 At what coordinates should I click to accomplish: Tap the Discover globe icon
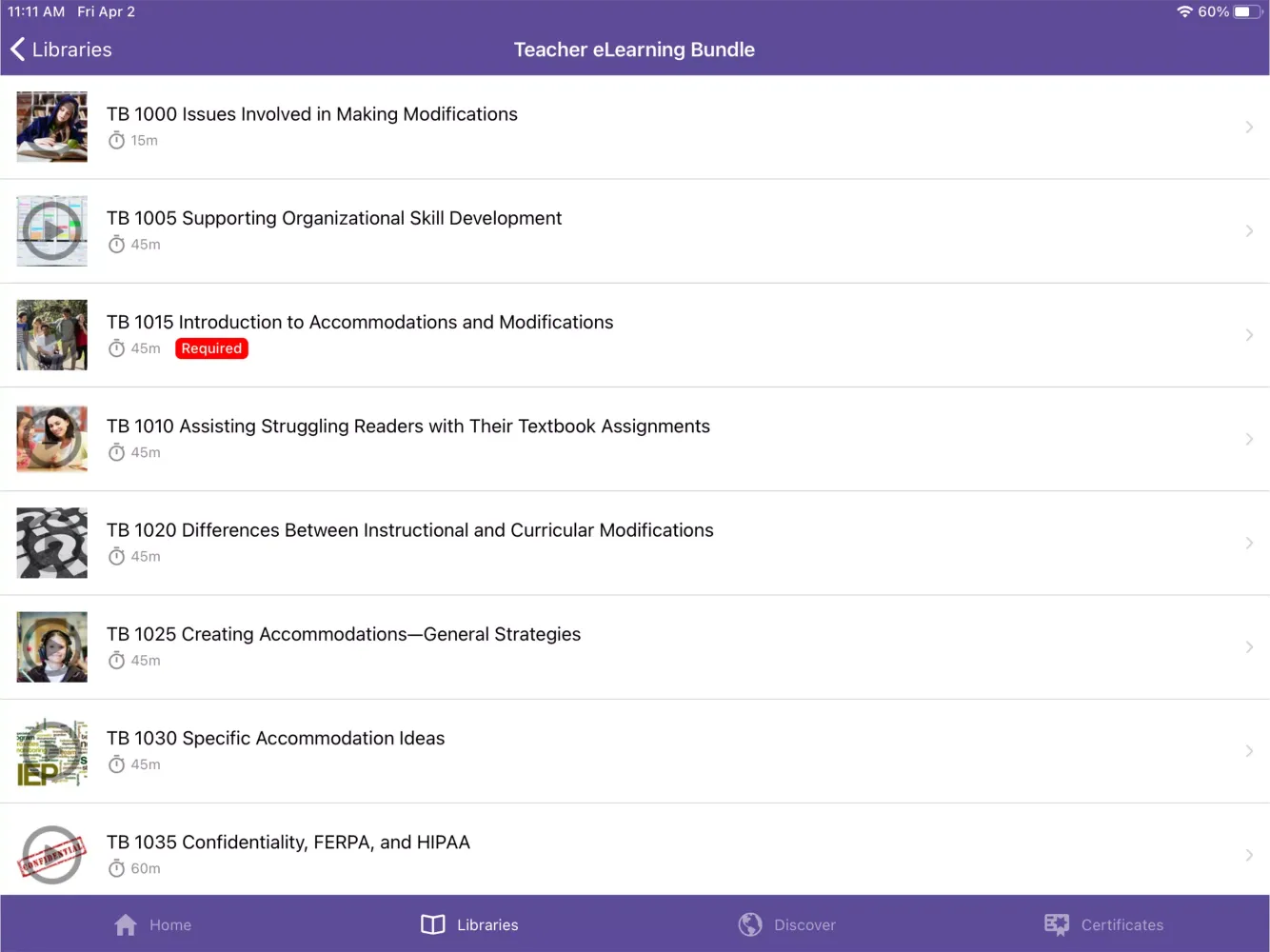(750, 924)
